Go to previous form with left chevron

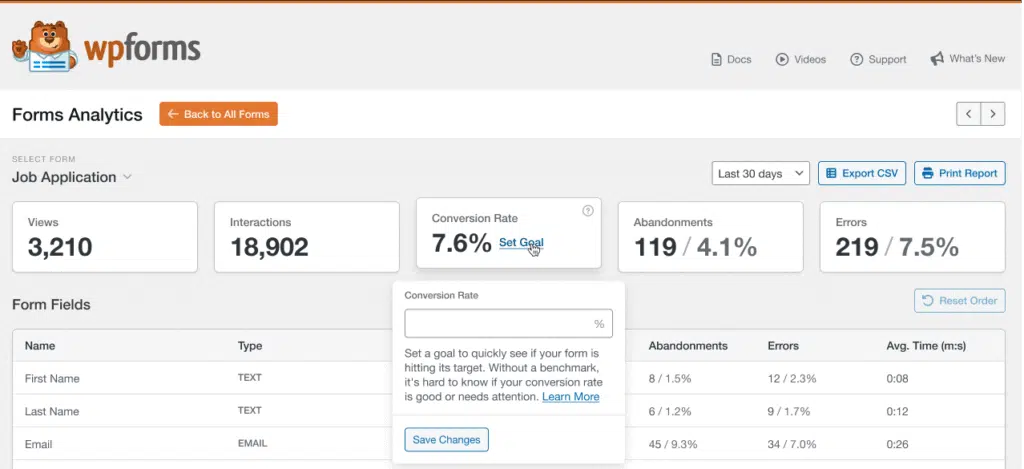pos(968,114)
